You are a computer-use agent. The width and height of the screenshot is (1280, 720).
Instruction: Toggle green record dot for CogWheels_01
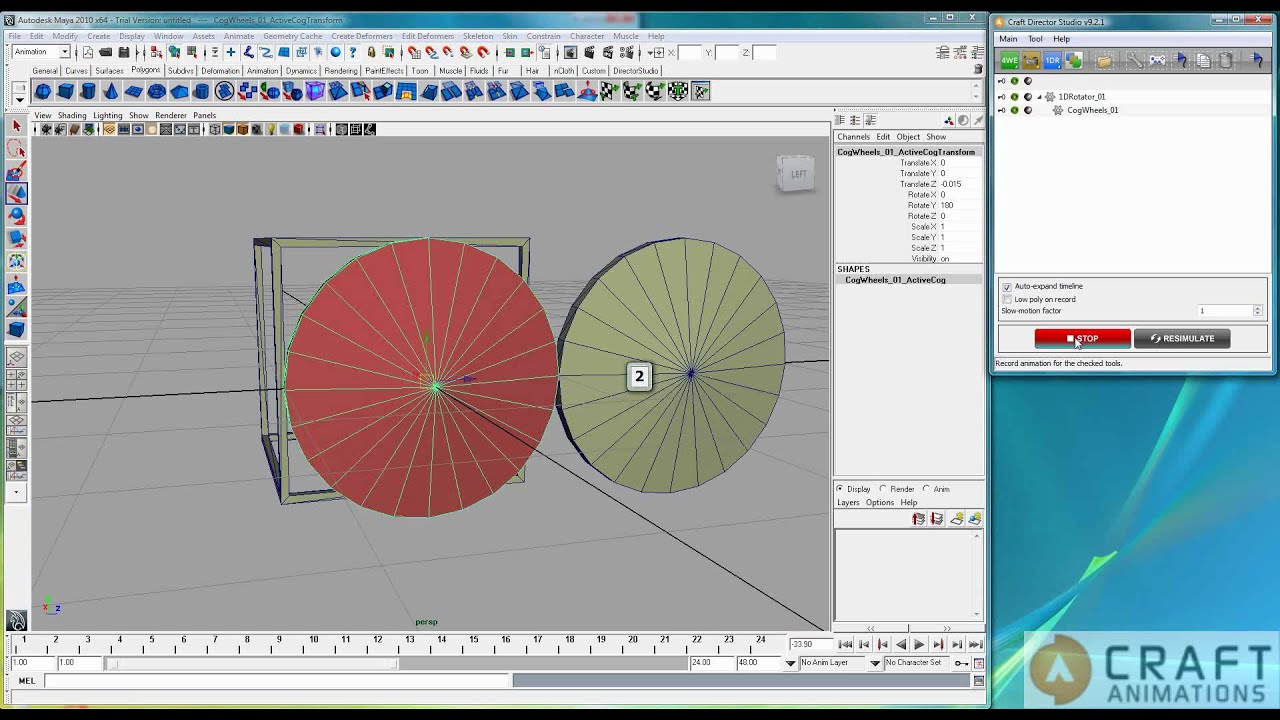point(1014,110)
